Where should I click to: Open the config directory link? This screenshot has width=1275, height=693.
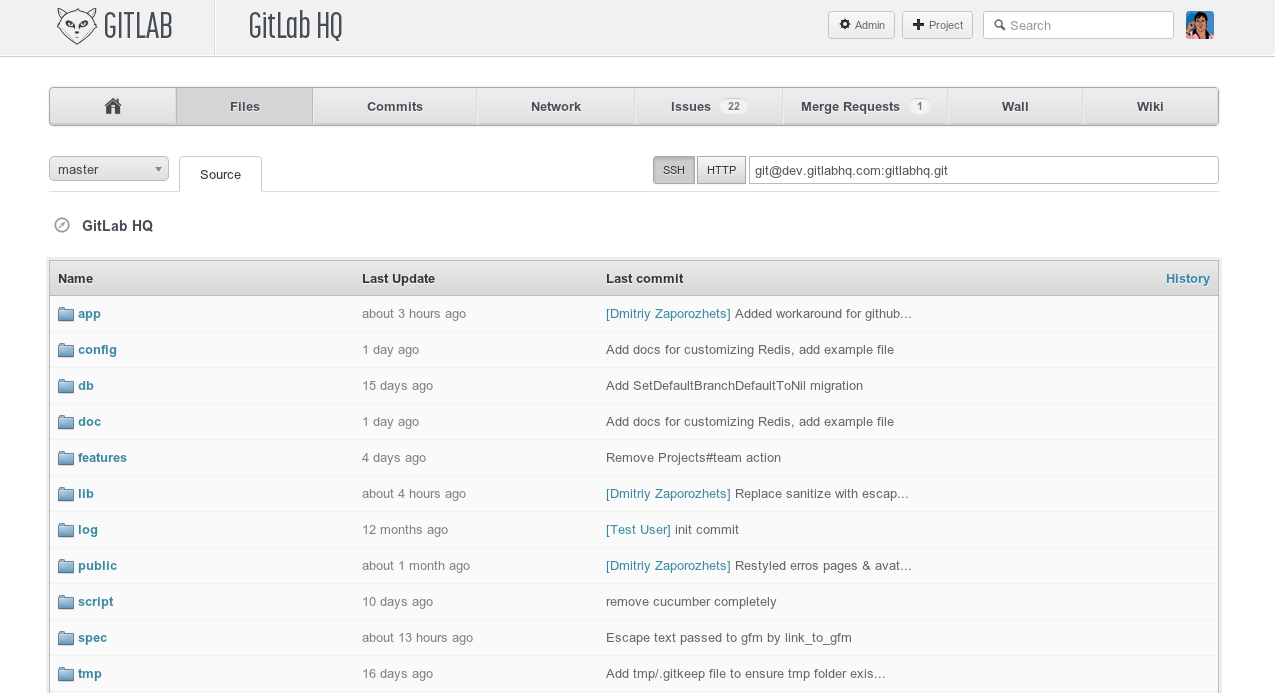[97, 350]
